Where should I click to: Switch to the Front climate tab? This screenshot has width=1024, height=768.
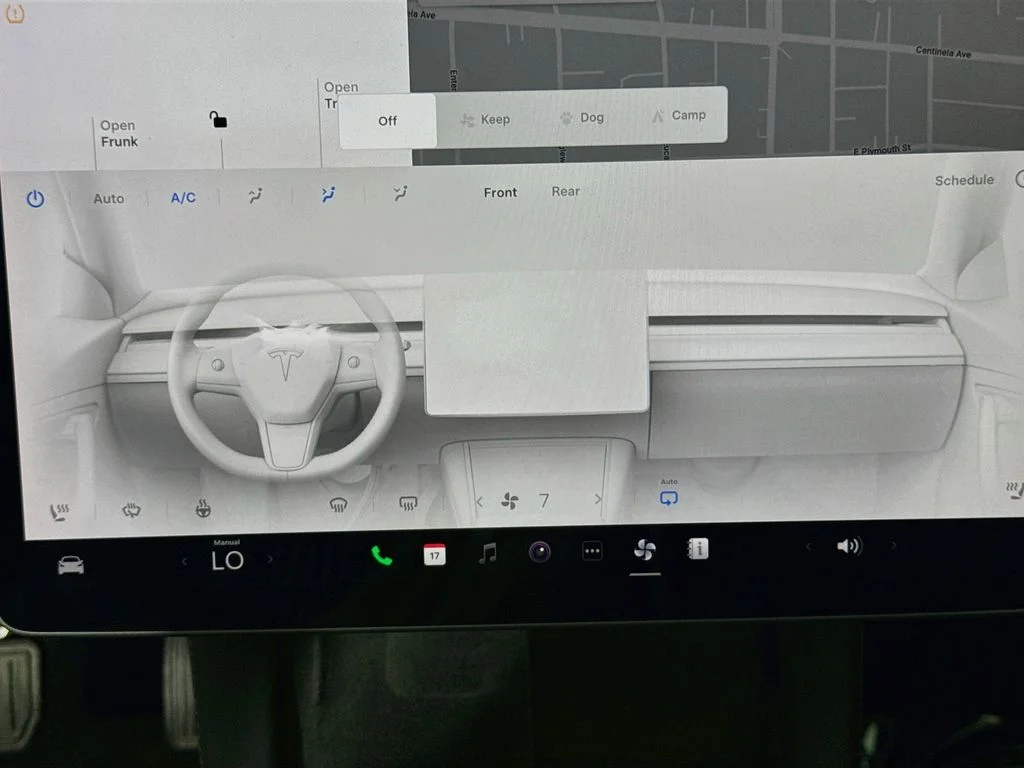coord(500,193)
